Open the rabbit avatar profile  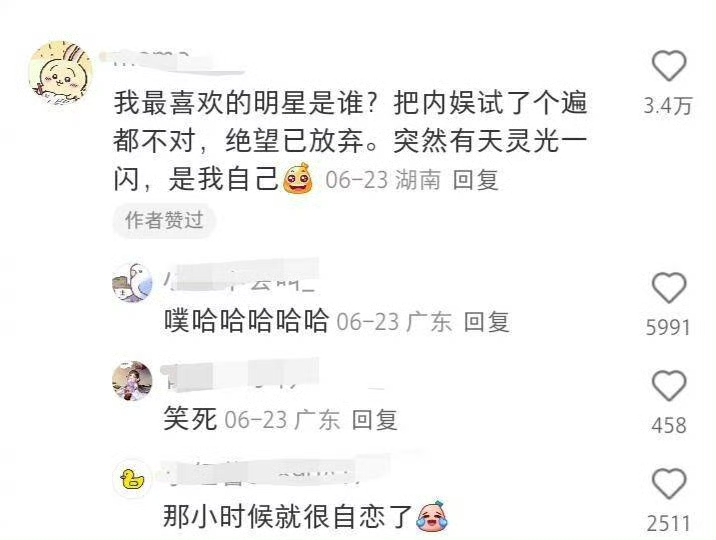[x=60, y=72]
